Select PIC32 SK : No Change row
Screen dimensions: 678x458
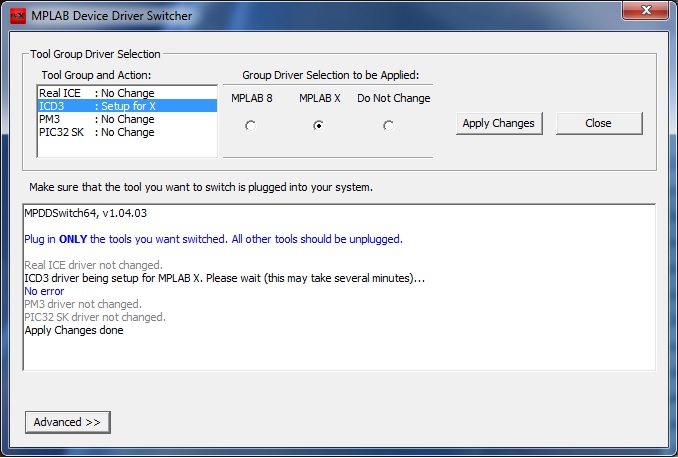pyautogui.click(x=127, y=132)
